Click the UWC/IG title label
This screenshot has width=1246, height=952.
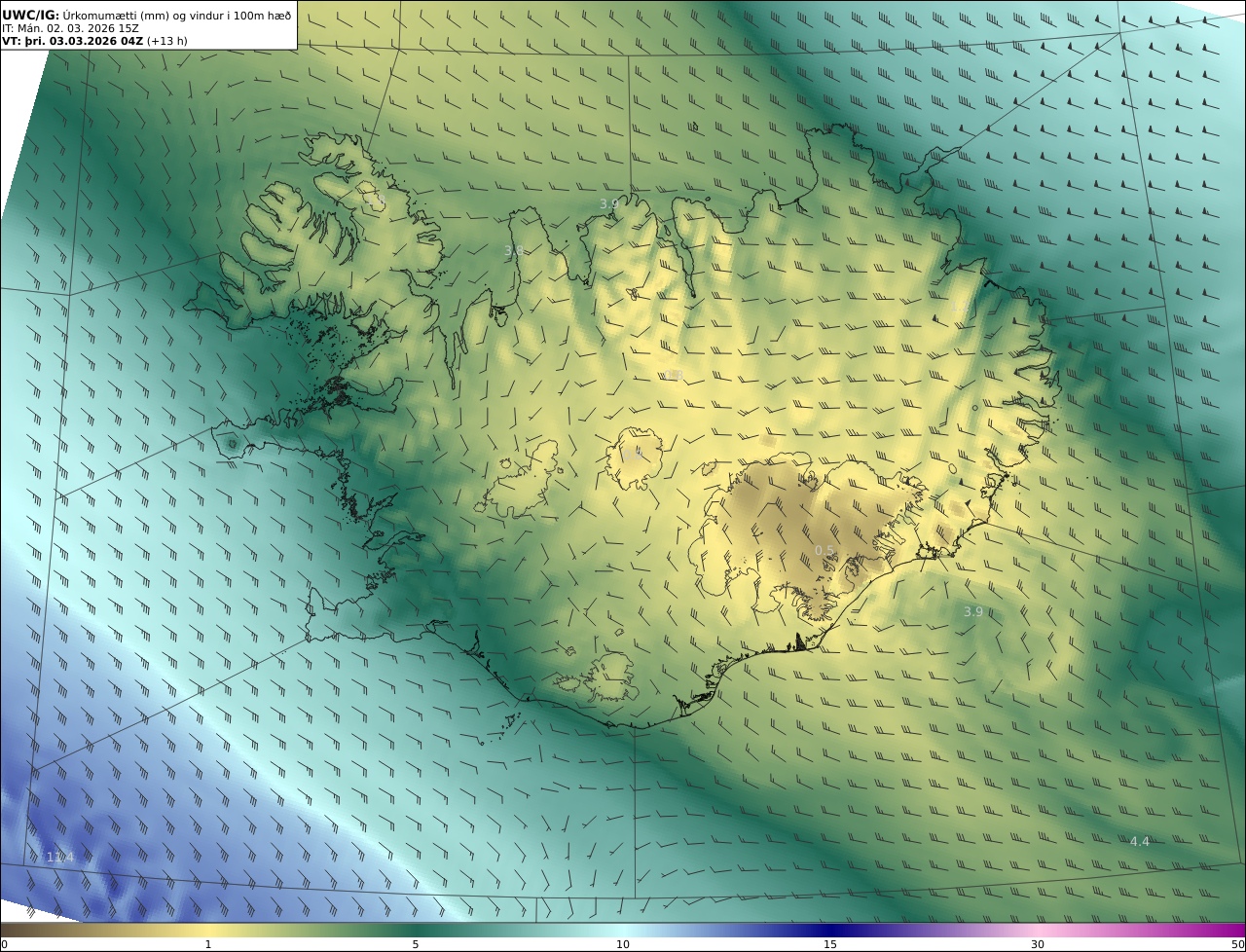[30, 16]
